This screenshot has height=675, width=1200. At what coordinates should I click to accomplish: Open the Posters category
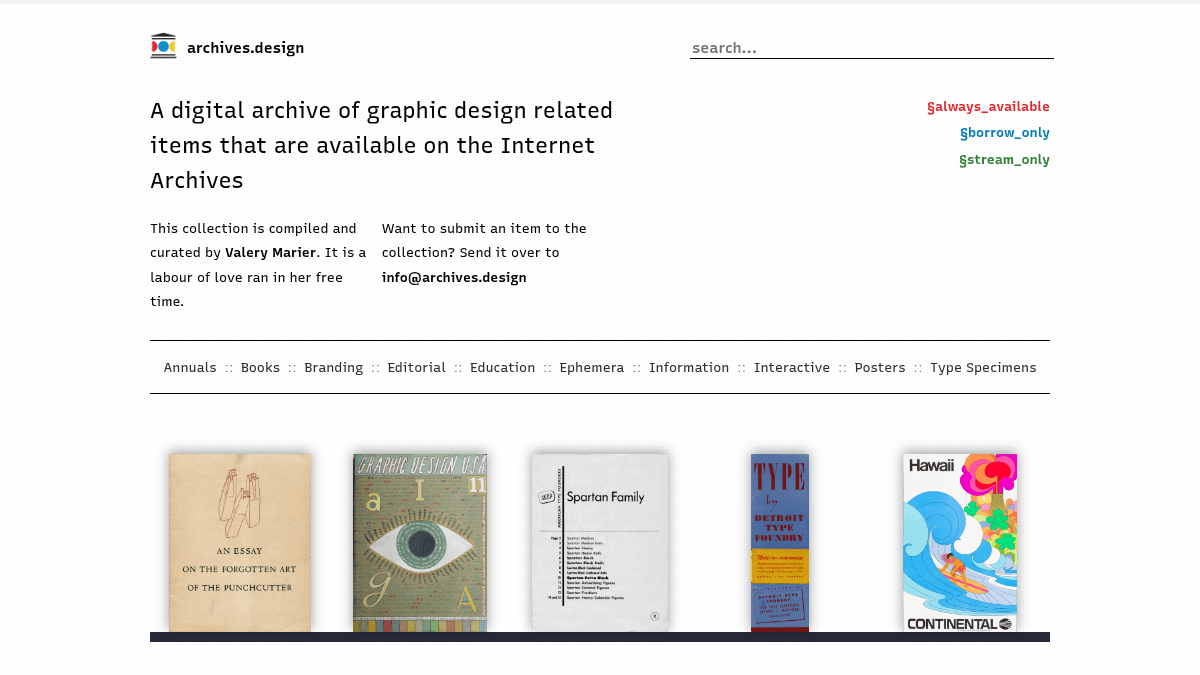[x=880, y=368]
